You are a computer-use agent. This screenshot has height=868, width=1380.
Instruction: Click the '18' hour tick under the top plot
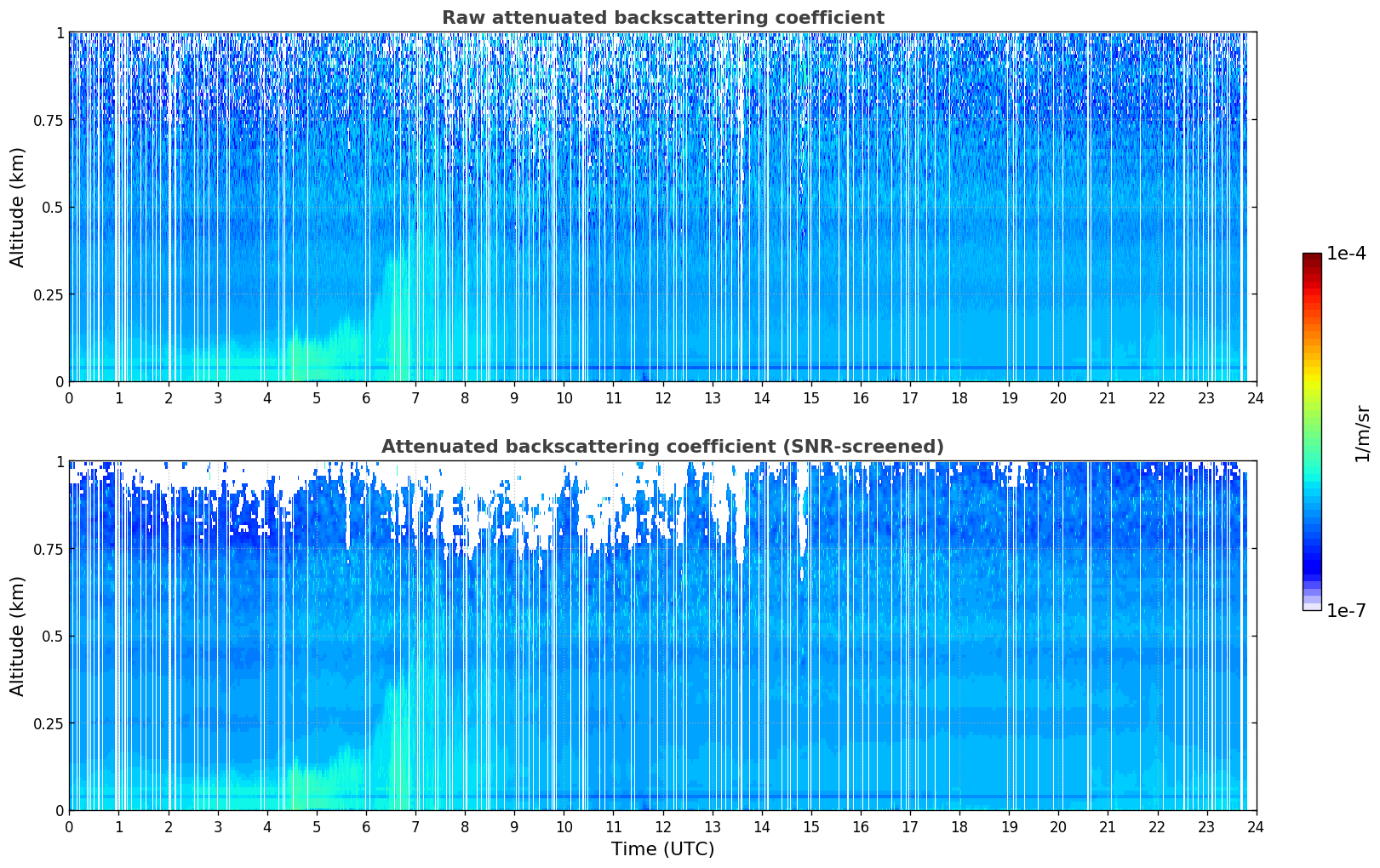click(x=959, y=397)
